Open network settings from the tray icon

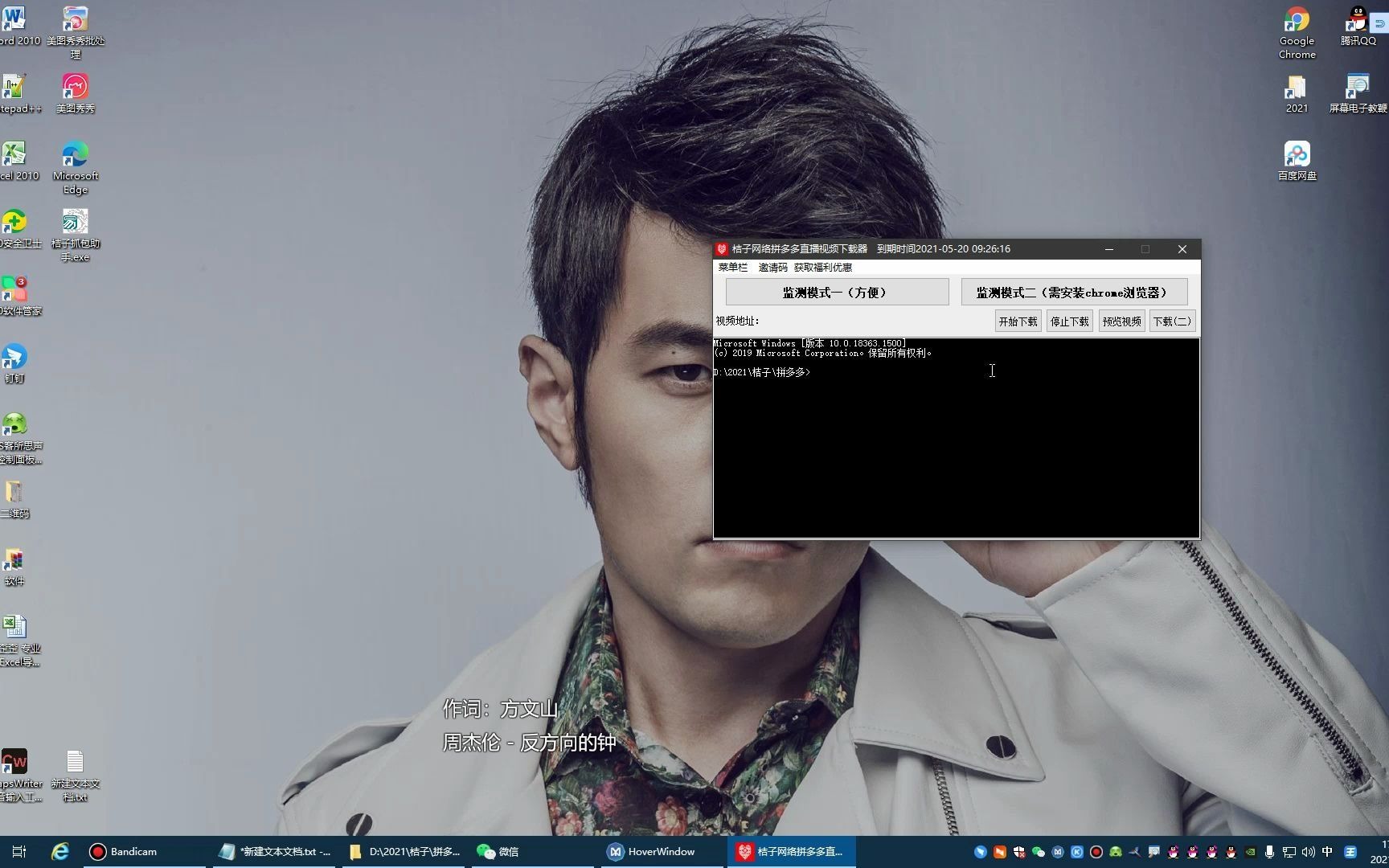[1289, 852]
